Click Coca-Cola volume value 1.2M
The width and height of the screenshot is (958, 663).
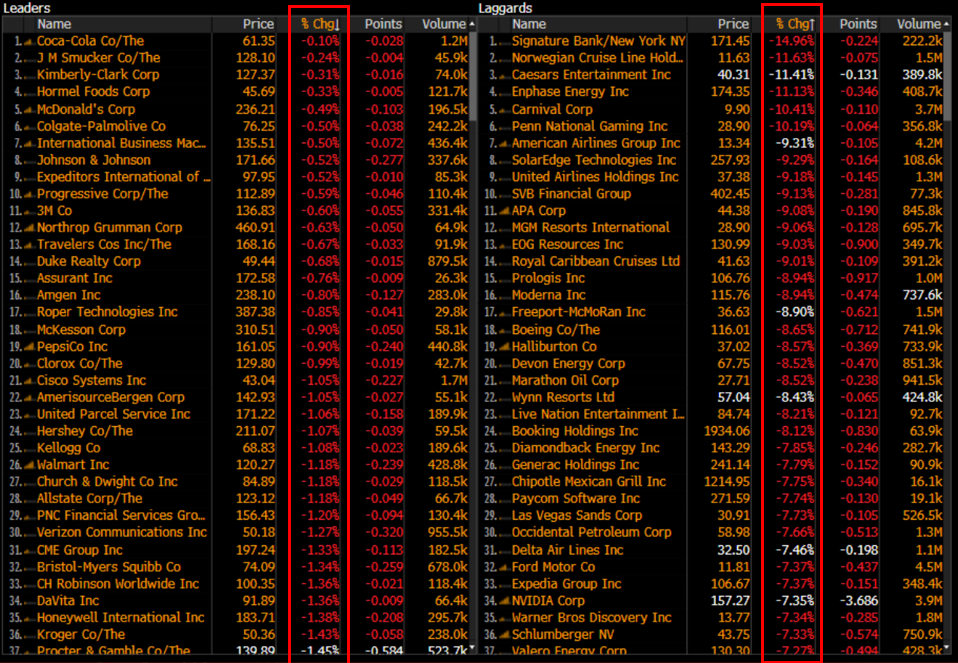pyautogui.click(x=453, y=41)
